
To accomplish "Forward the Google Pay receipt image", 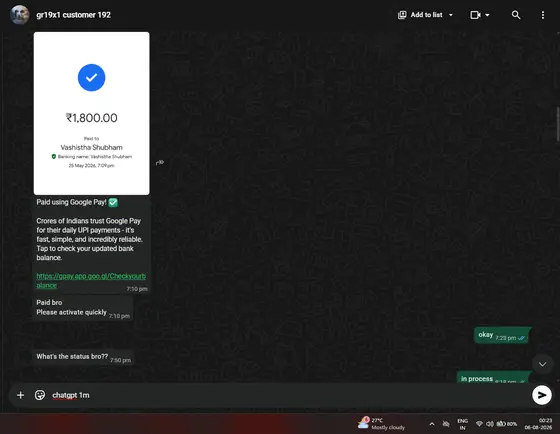I will [160, 163].
